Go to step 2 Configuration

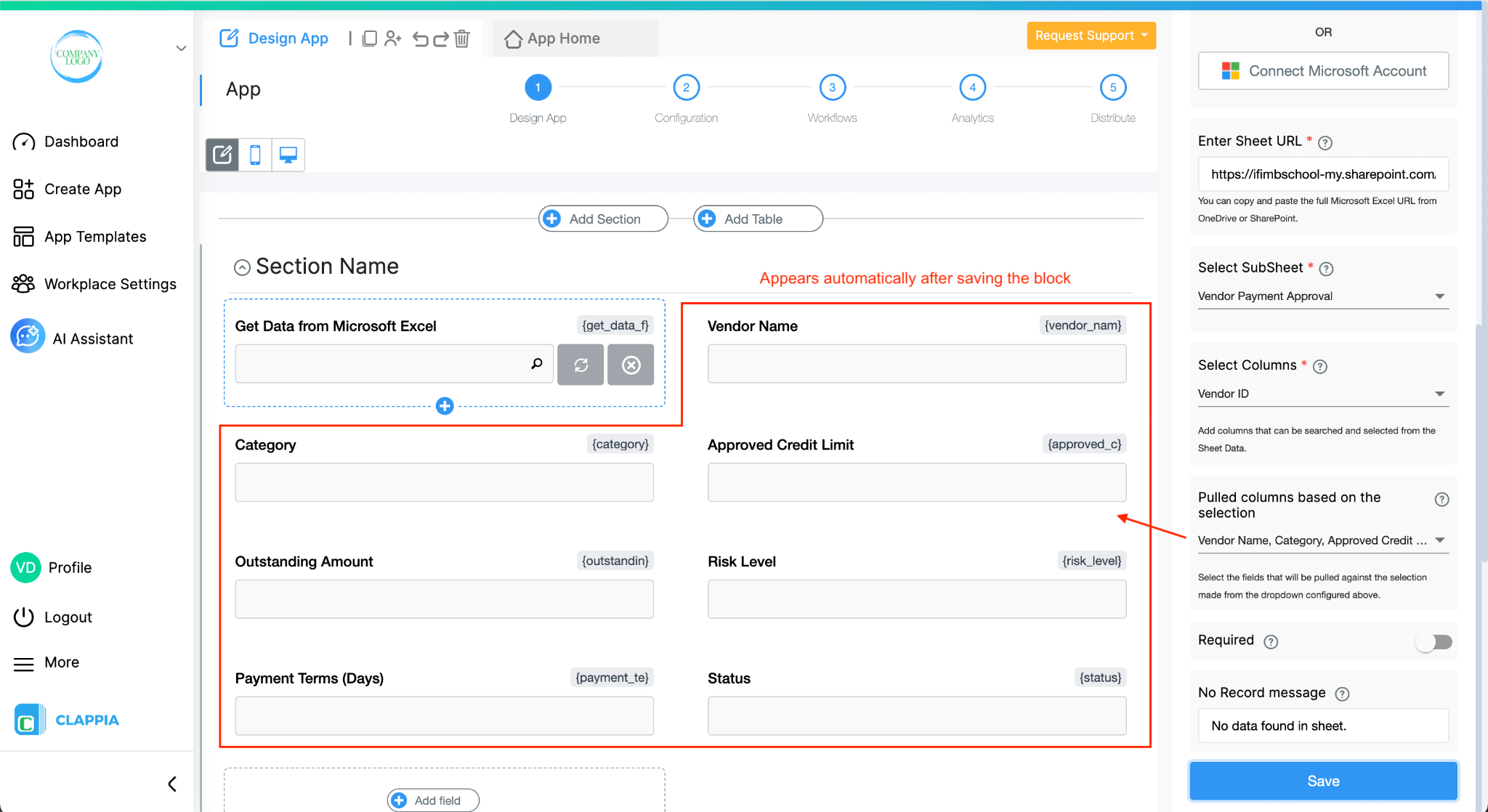point(686,88)
